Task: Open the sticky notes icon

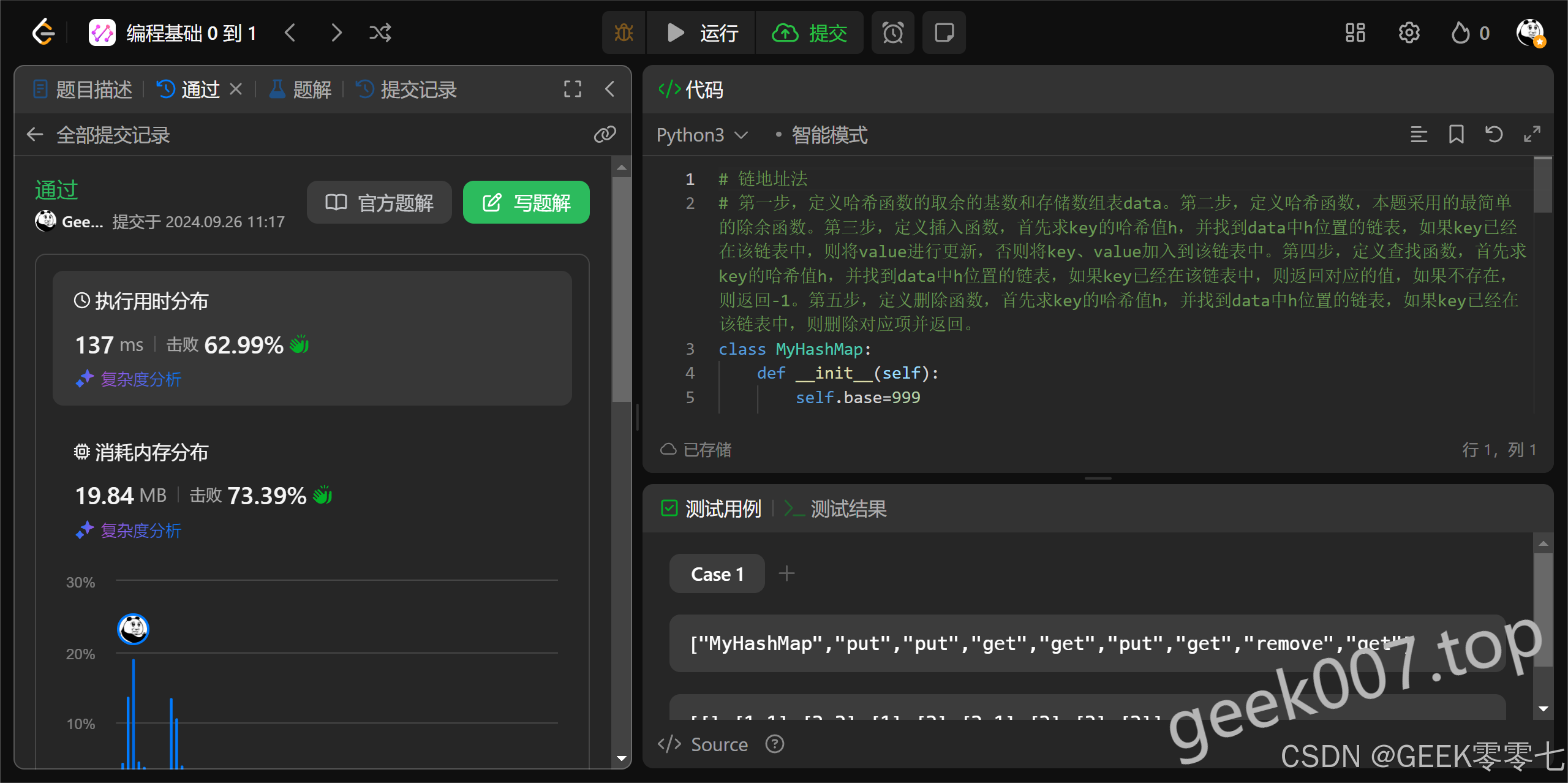Action: pos(944,32)
